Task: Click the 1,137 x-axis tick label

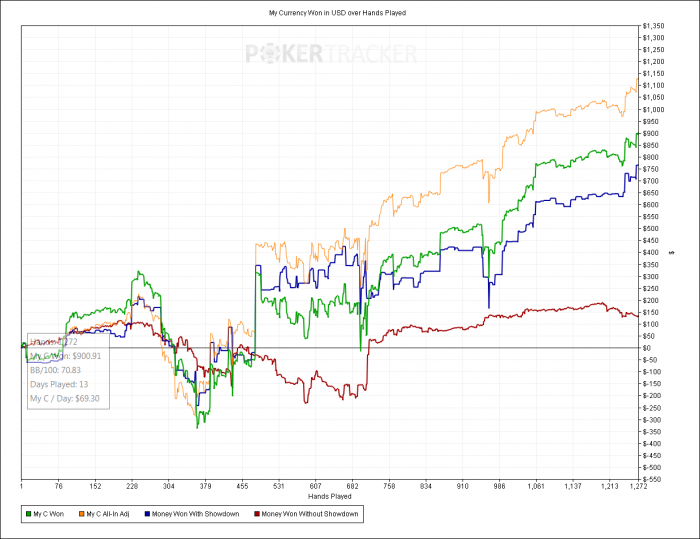Action: point(573,486)
